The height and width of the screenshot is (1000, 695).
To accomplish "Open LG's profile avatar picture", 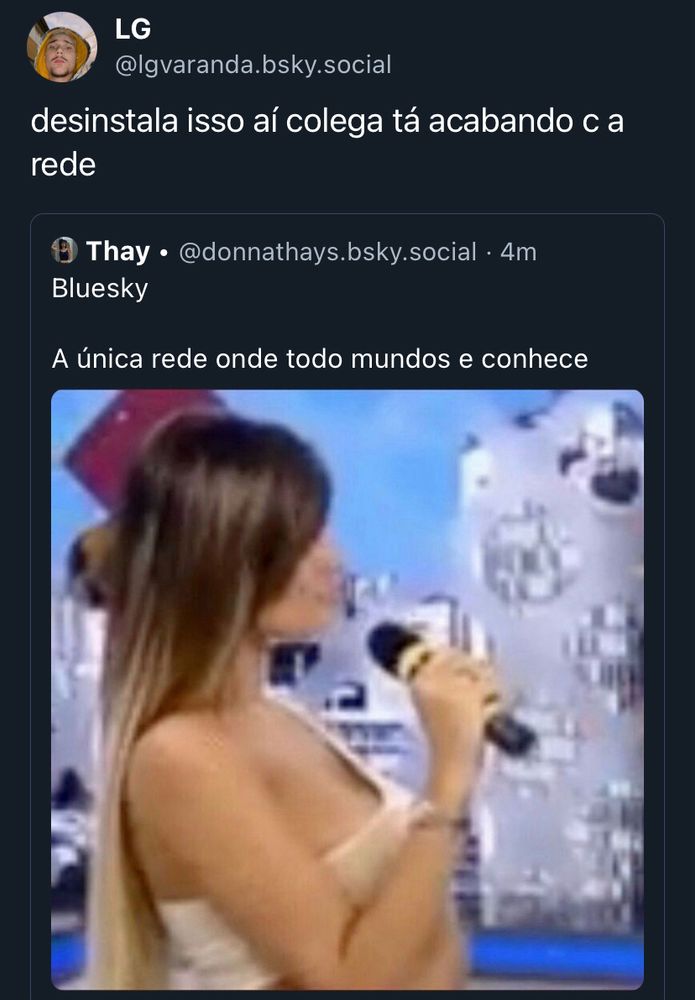I will tap(62, 47).
